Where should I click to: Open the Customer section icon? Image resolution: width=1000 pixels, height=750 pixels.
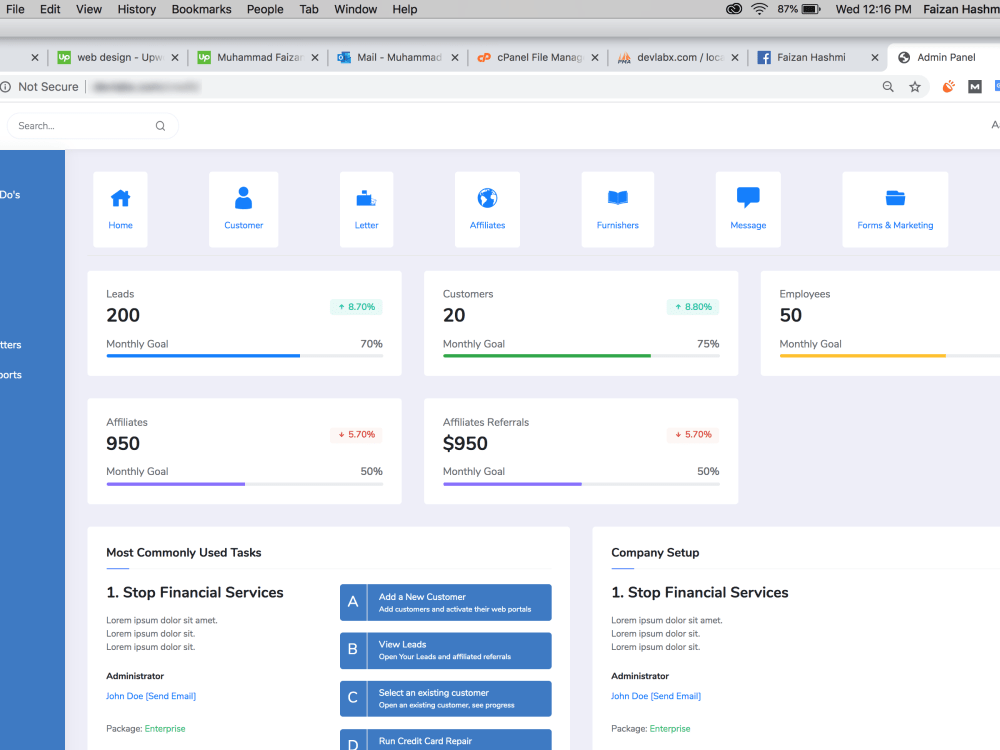[243, 198]
